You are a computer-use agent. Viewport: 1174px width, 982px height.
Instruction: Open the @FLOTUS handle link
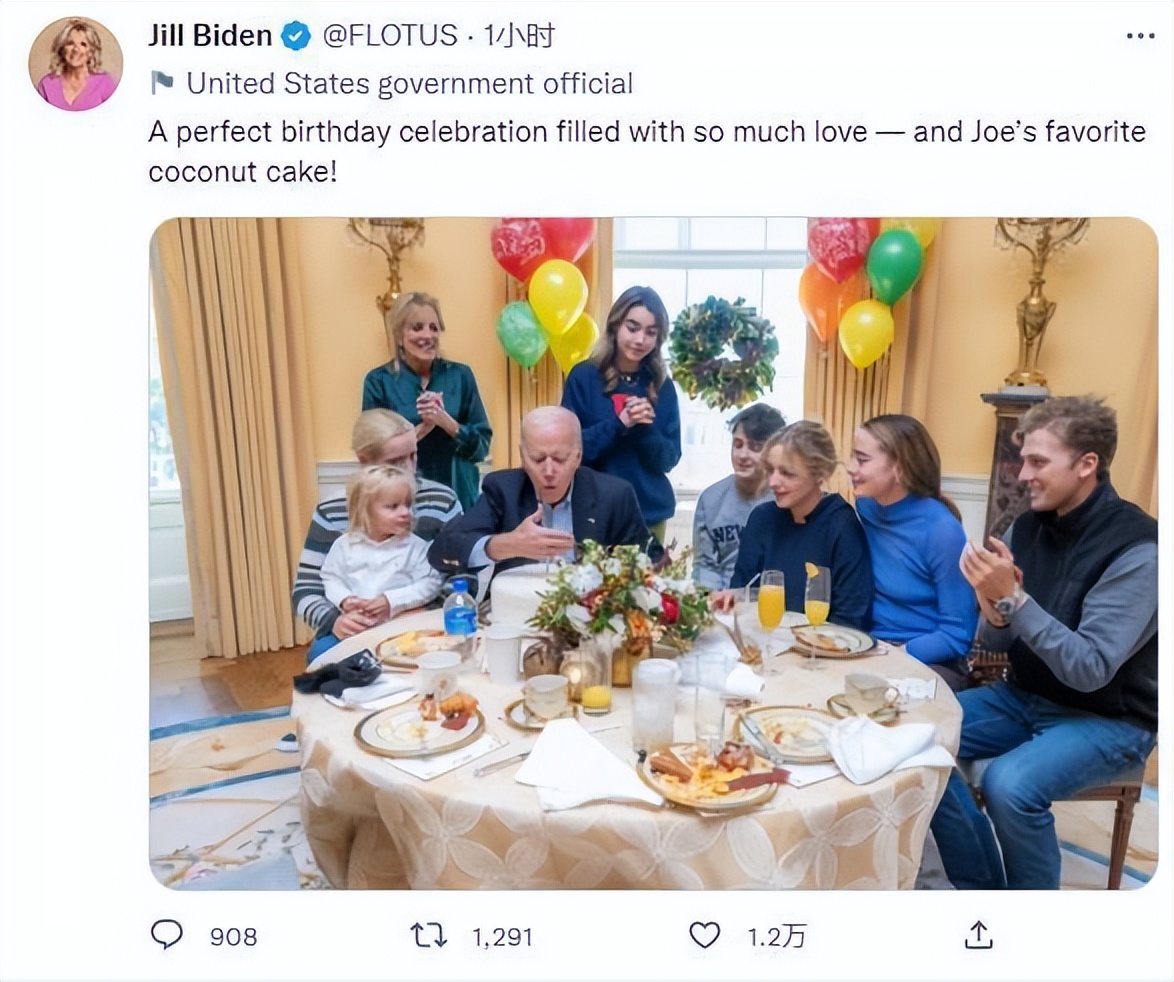pyautogui.click(x=390, y=37)
